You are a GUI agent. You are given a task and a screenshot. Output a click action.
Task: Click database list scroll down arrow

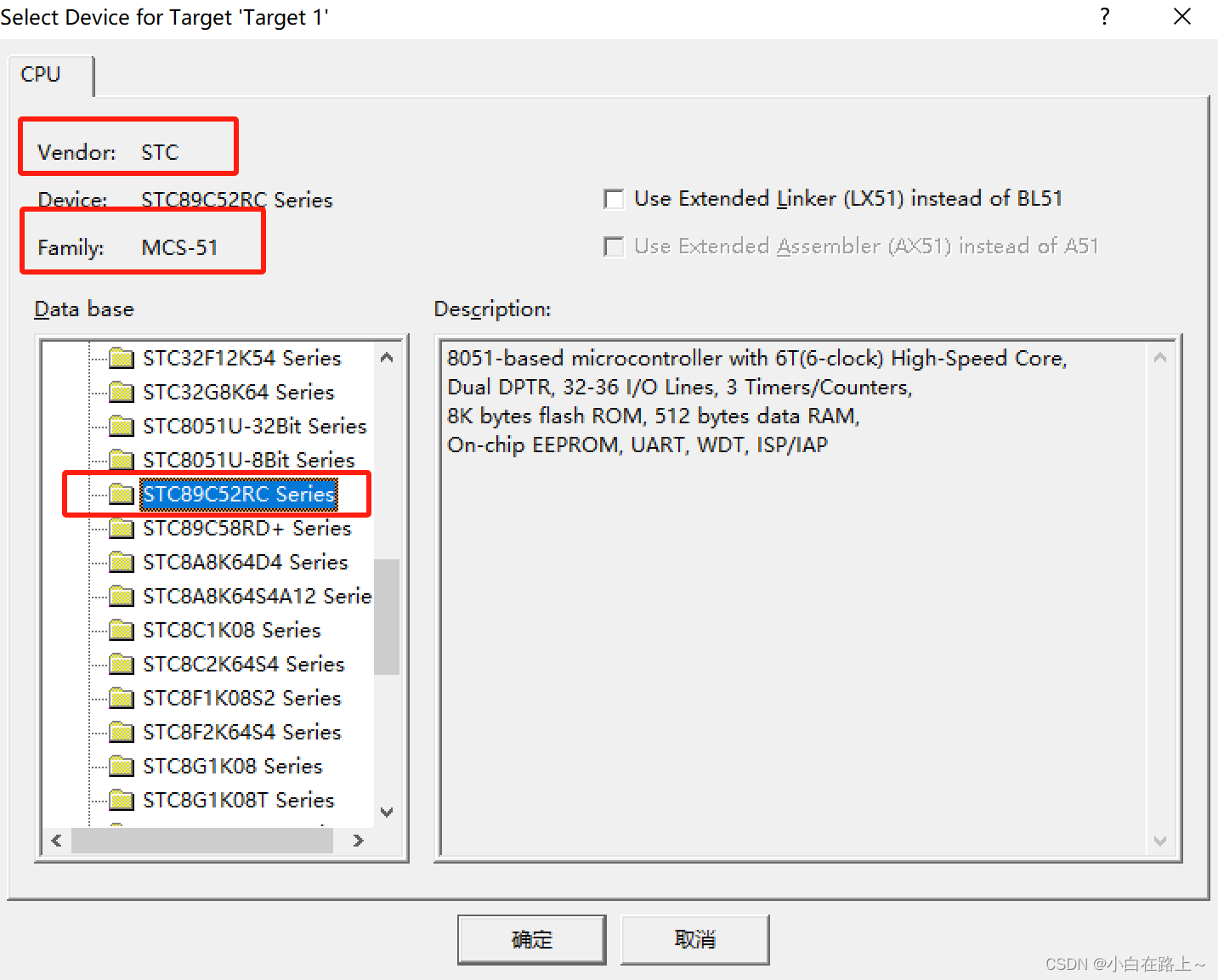pos(387,812)
